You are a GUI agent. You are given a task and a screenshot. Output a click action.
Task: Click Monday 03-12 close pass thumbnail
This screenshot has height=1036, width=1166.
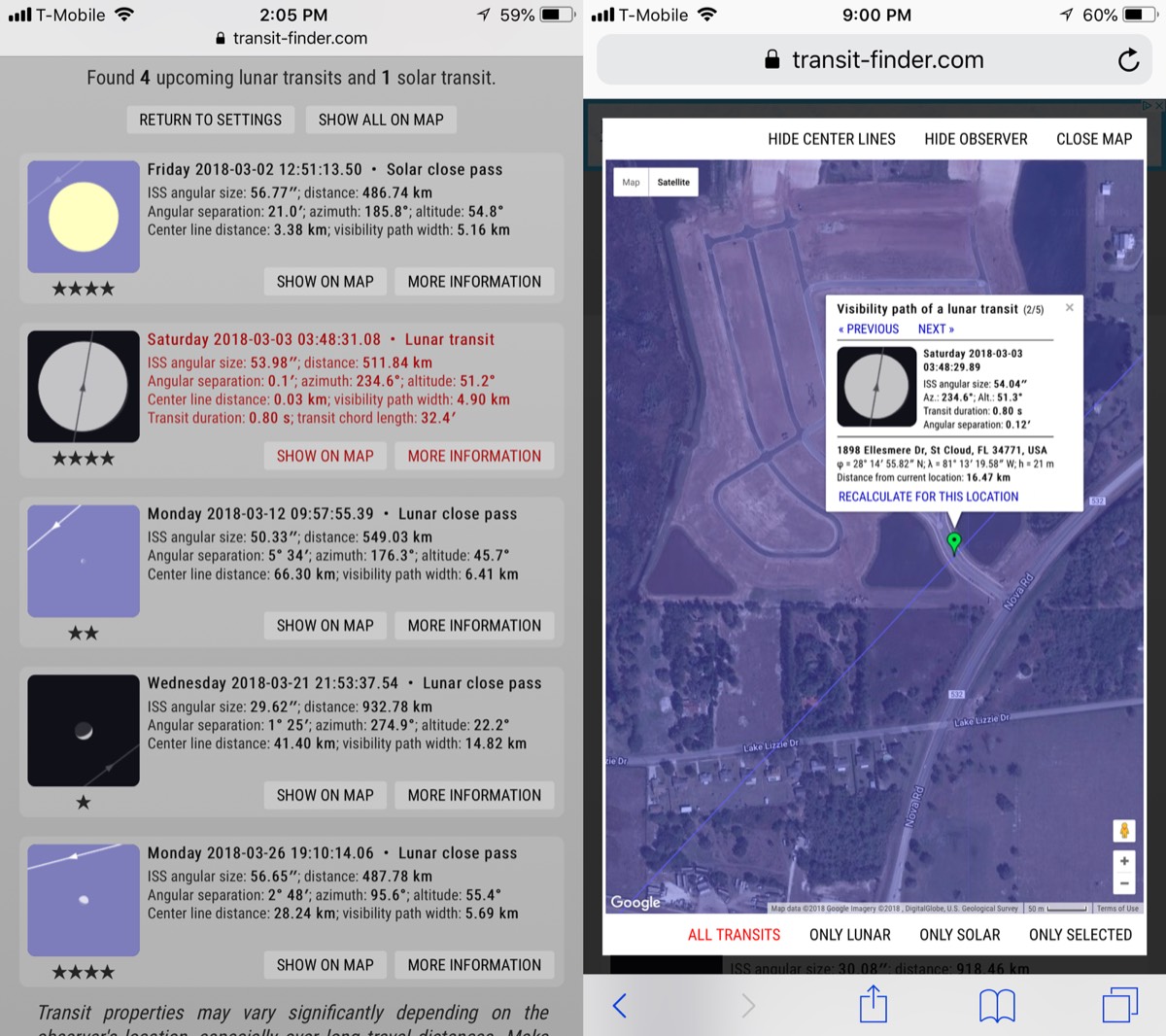(x=84, y=561)
